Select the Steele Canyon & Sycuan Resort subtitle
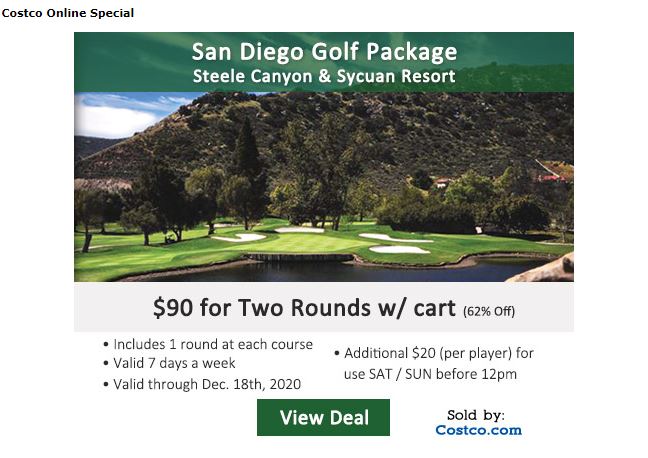This screenshot has width=648, height=458. click(x=324, y=76)
